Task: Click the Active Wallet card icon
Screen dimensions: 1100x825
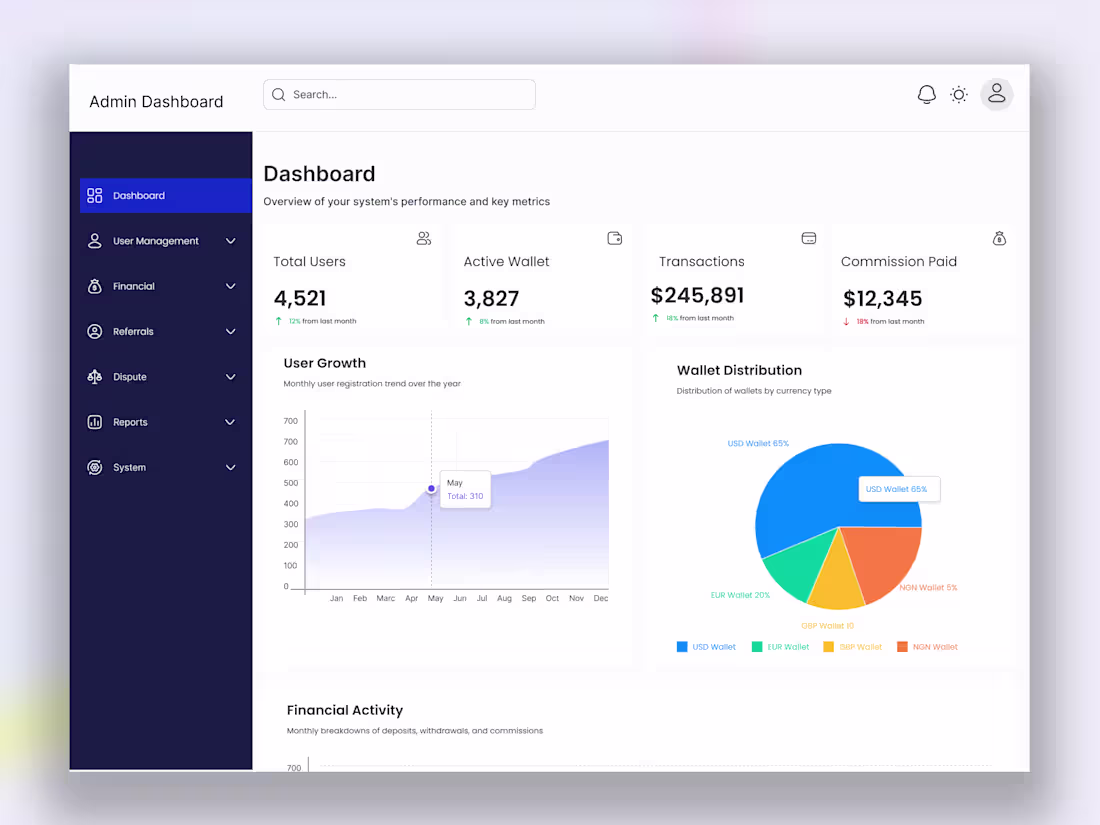Action: coord(614,238)
